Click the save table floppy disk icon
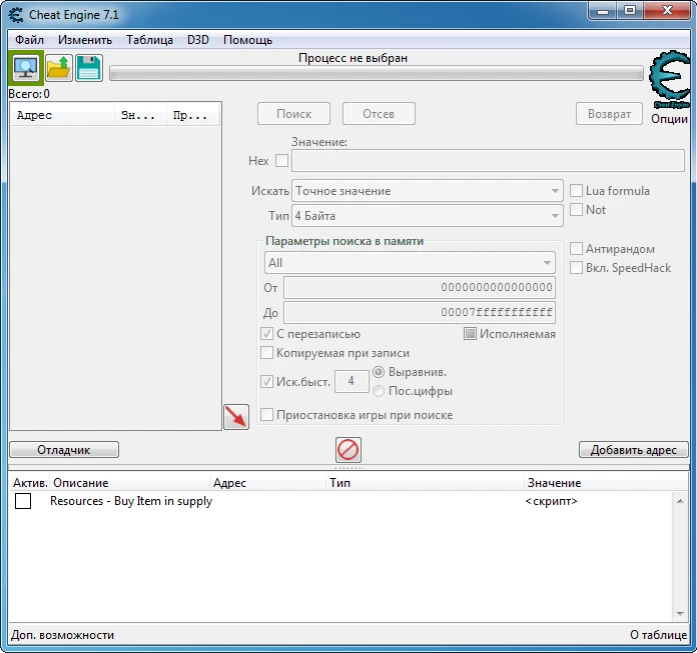Screen dimensions: 697x653 [x=89, y=68]
